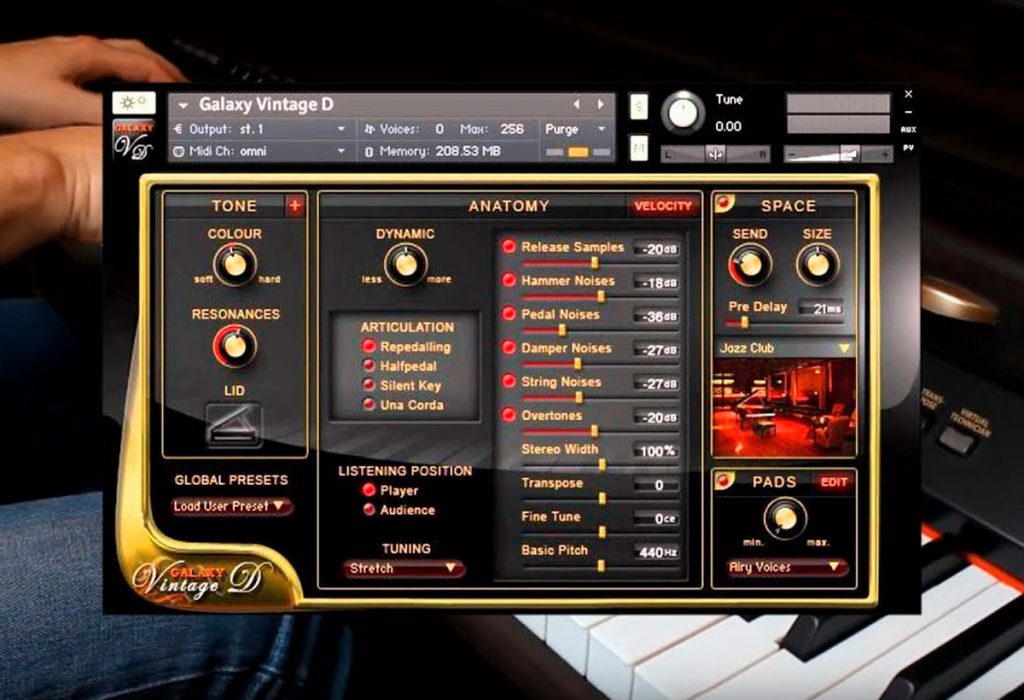
Task: Click the SIZE knob in Space panel
Action: [x=817, y=265]
